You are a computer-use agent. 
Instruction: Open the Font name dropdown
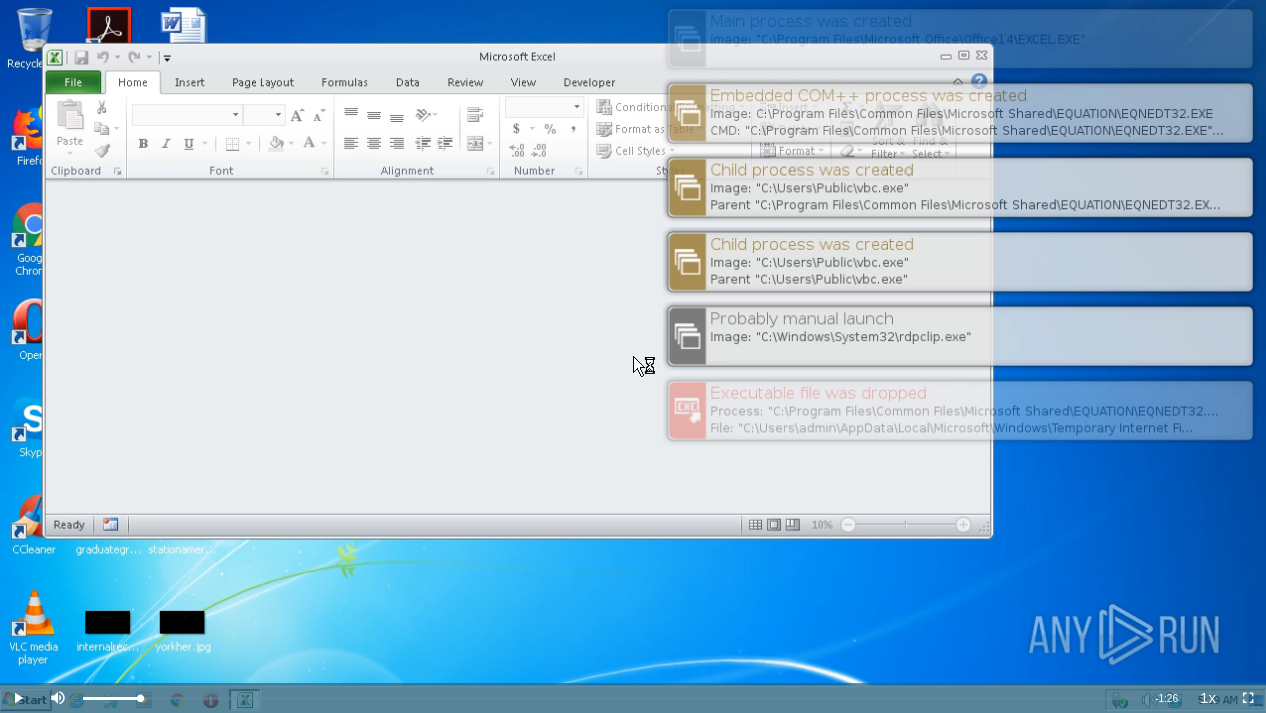click(x=236, y=115)
